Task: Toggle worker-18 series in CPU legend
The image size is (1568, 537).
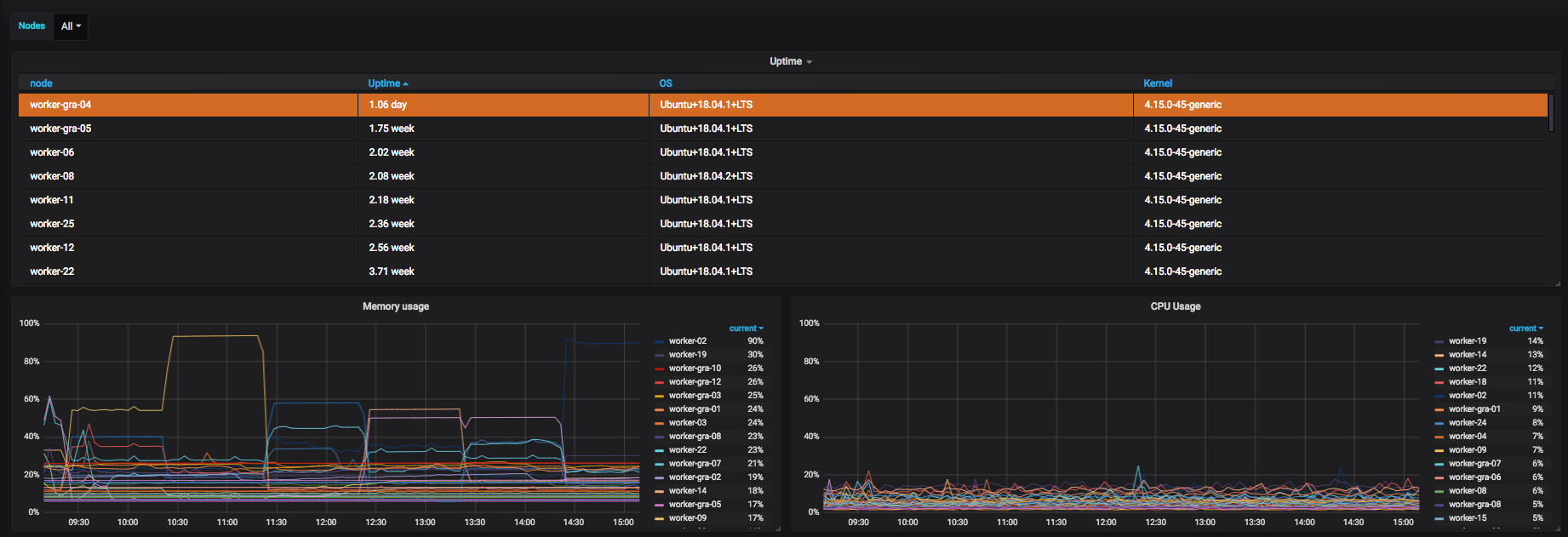Action: pos(1468,382)
